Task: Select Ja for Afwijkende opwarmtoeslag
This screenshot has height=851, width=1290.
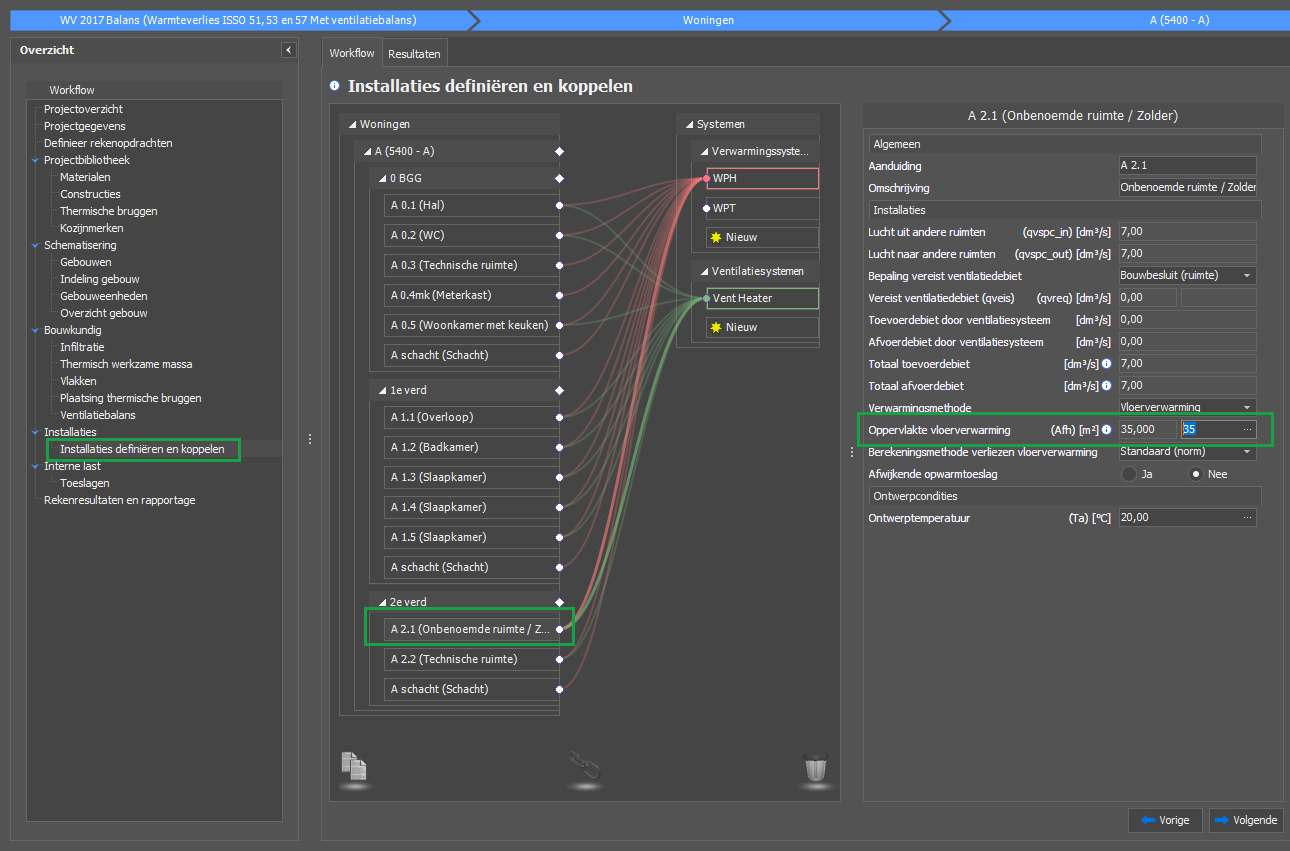Action: point(1129,474)
